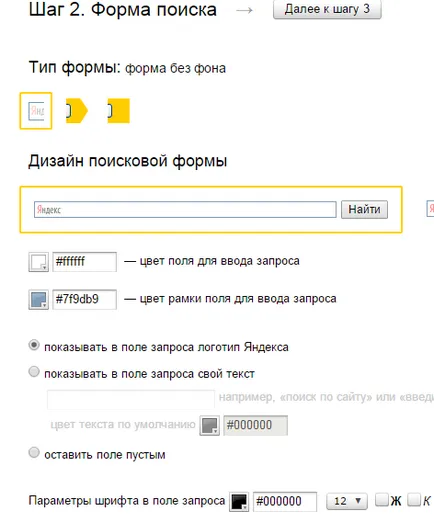Open the default text color swatch

(x=209, y=426)
